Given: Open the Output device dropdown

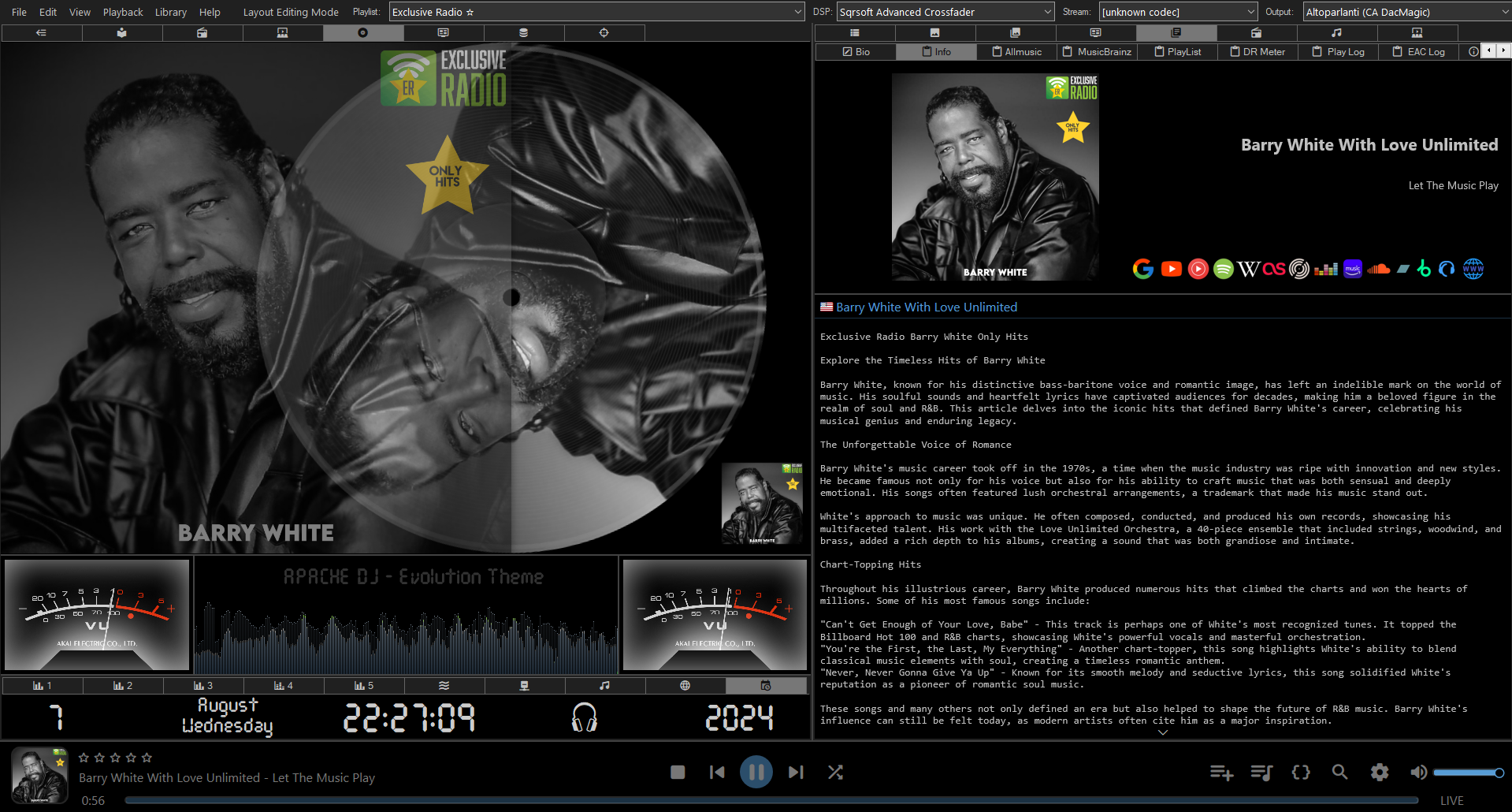Looking at the screenshot, I should (x=1406, y=12).
